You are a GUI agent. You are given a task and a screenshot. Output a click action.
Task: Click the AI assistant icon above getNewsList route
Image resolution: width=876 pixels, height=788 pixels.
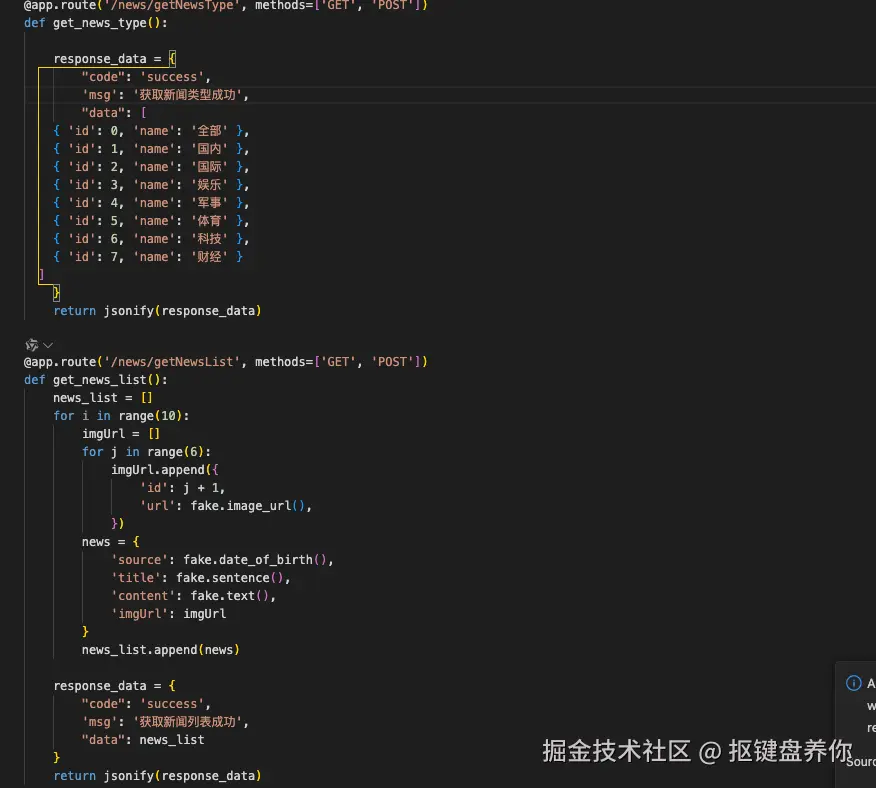click(32, 345)
